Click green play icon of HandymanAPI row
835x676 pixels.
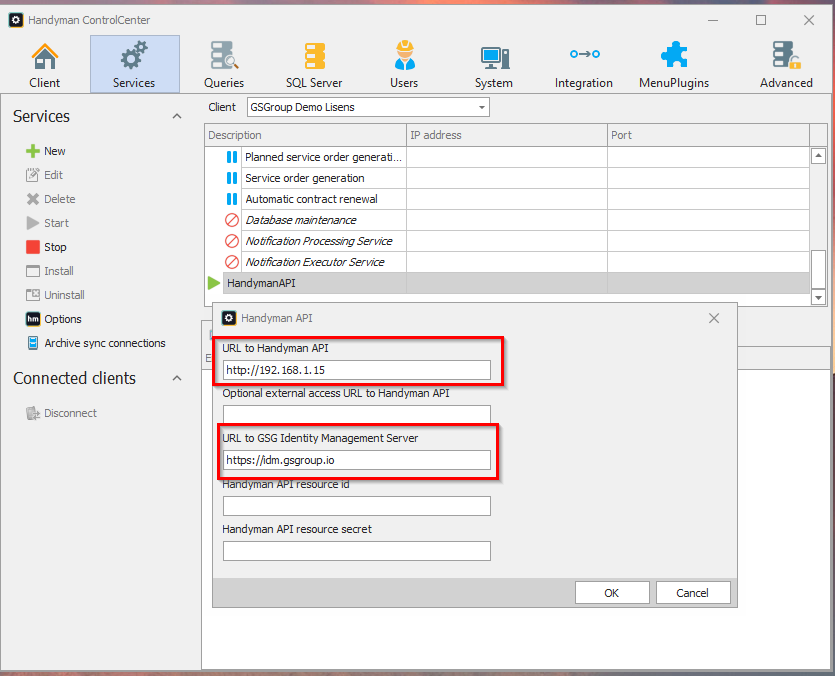[214, 283]
